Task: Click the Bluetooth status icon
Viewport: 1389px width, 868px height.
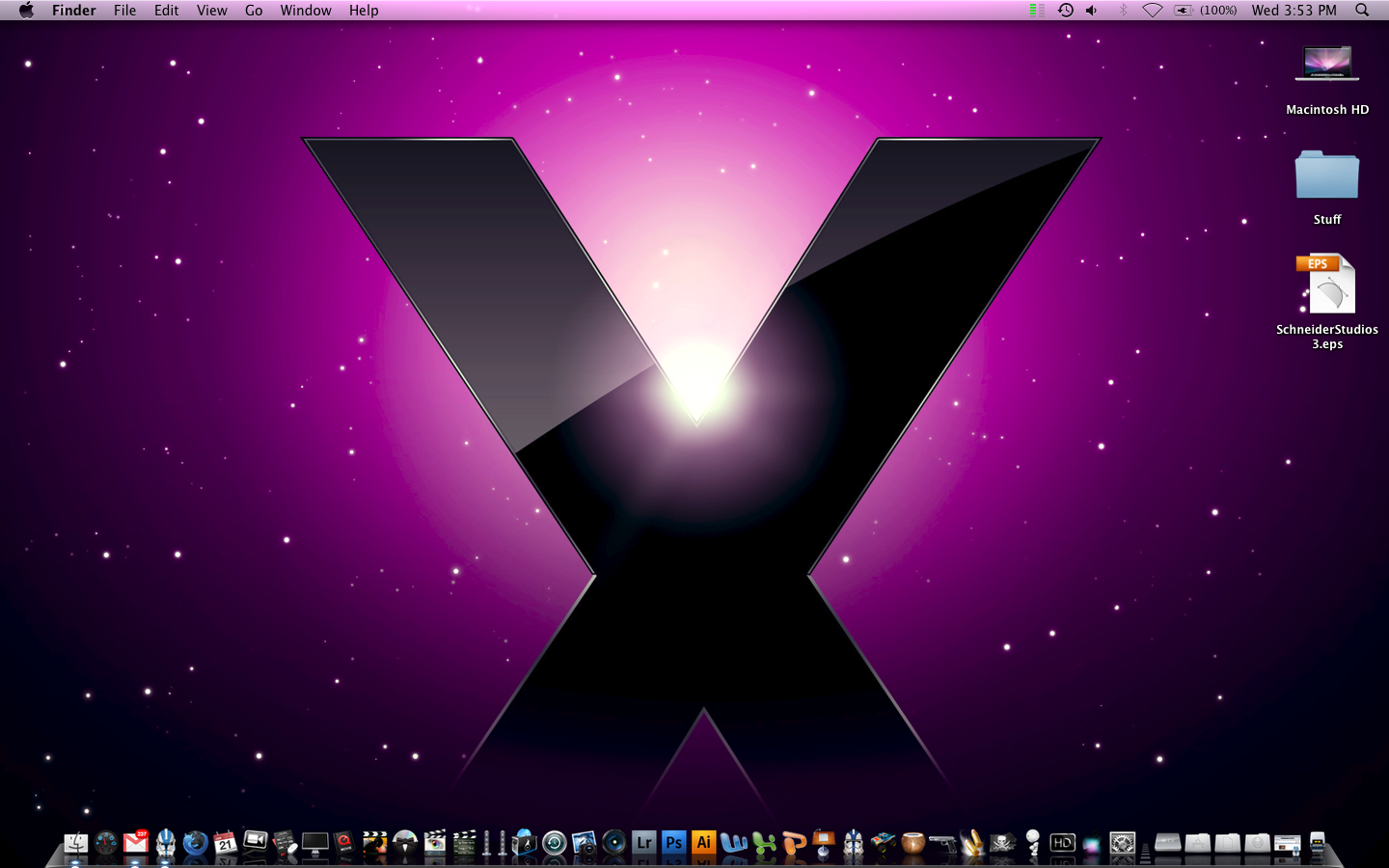Action: click(x=1123, y=10)
